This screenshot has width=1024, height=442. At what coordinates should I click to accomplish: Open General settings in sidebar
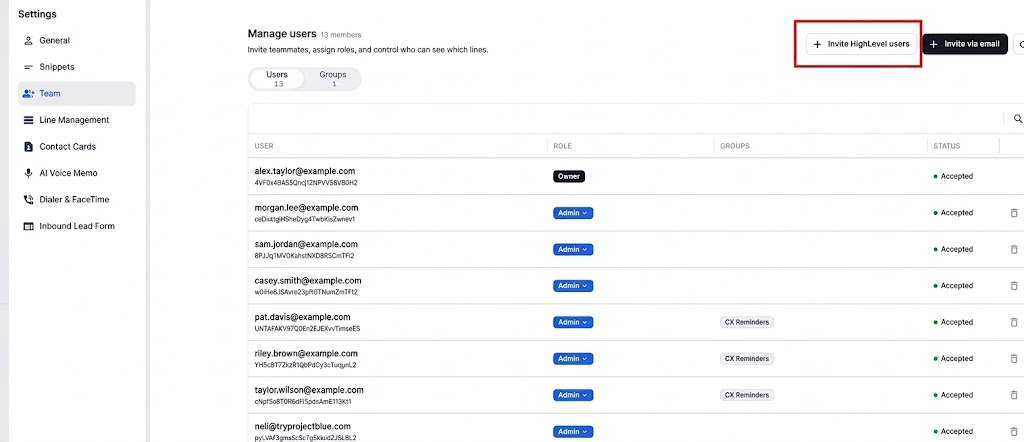coord(76,40)
